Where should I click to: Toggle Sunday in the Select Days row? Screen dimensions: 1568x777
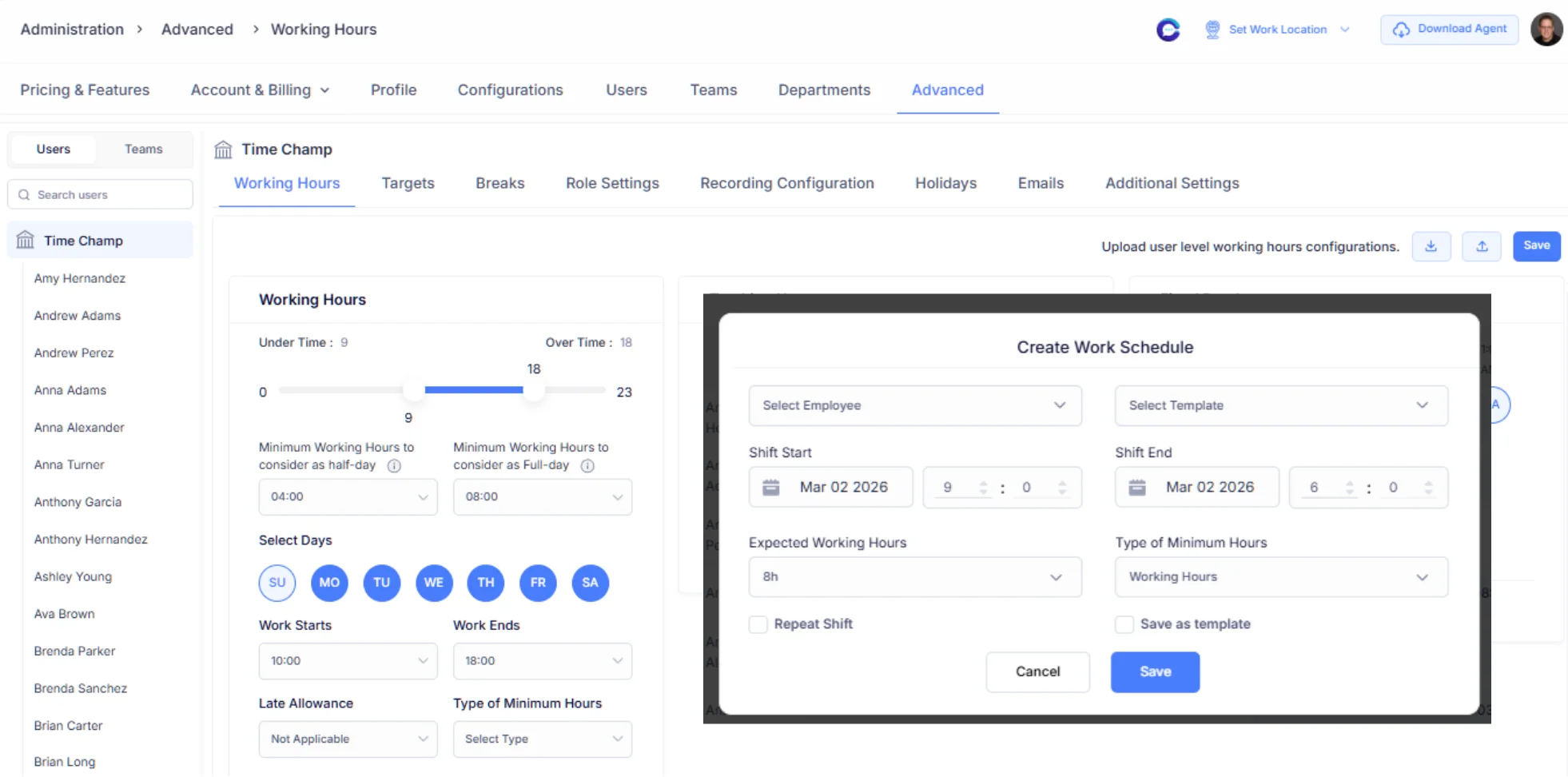tap(277, 583)
